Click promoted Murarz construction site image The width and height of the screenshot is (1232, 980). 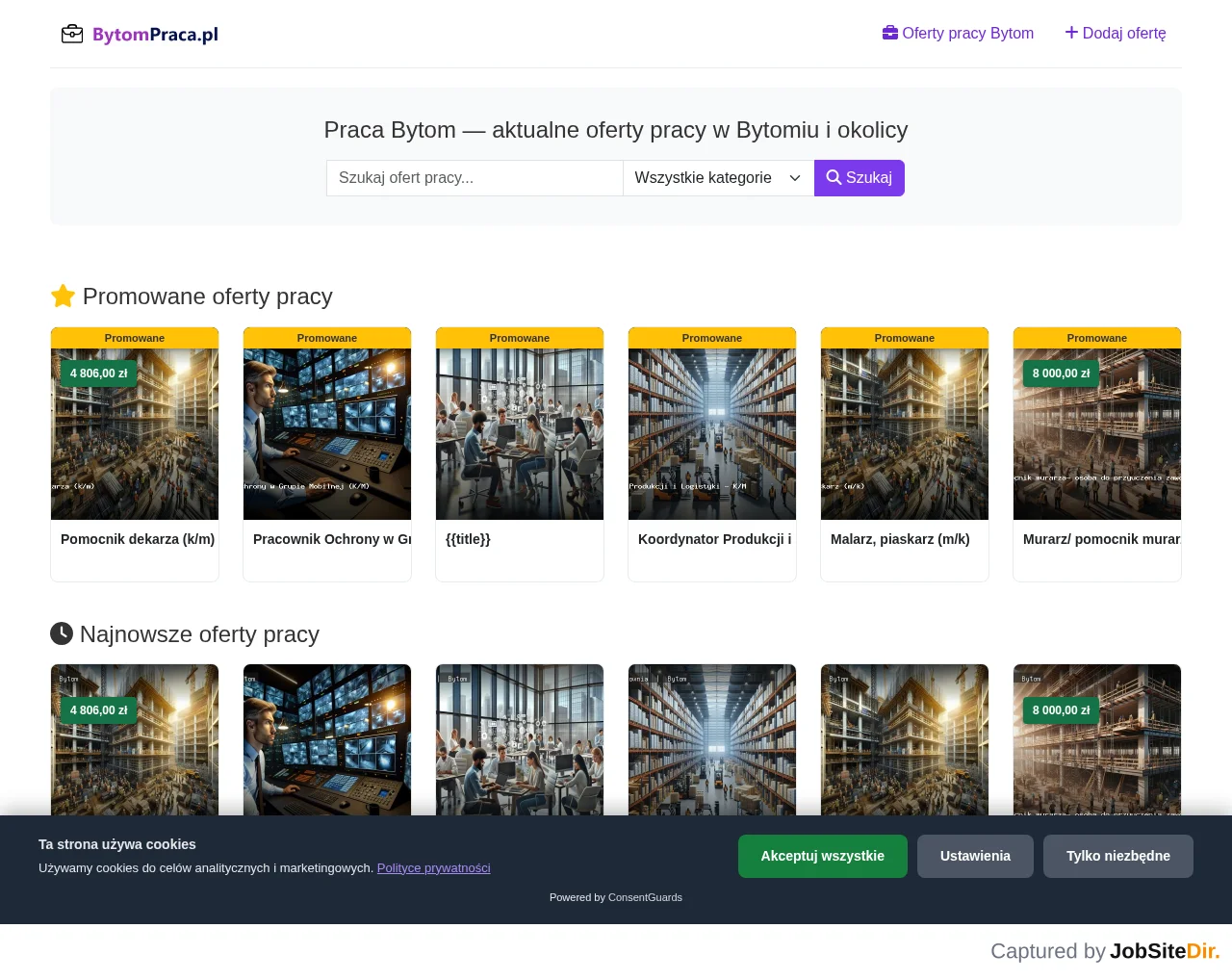[1097, 434]
